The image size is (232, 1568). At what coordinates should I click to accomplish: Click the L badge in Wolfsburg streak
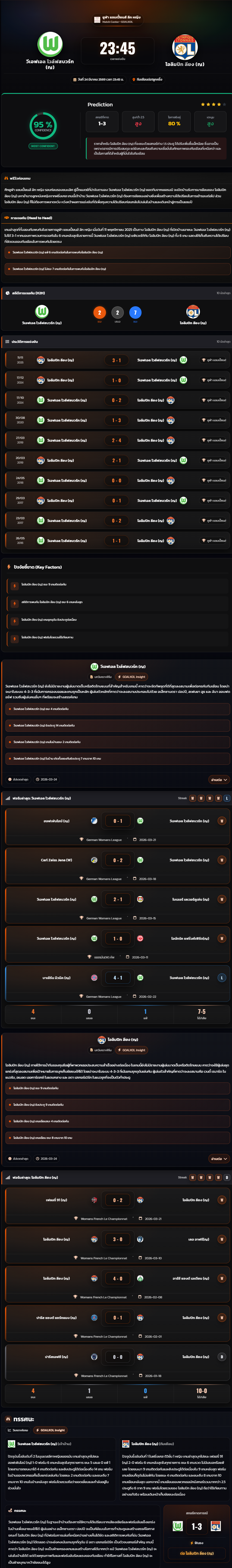227,798
